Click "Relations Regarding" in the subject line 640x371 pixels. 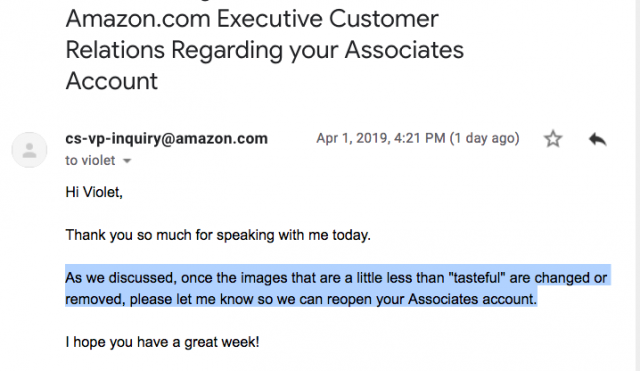(x=174, y=50)
